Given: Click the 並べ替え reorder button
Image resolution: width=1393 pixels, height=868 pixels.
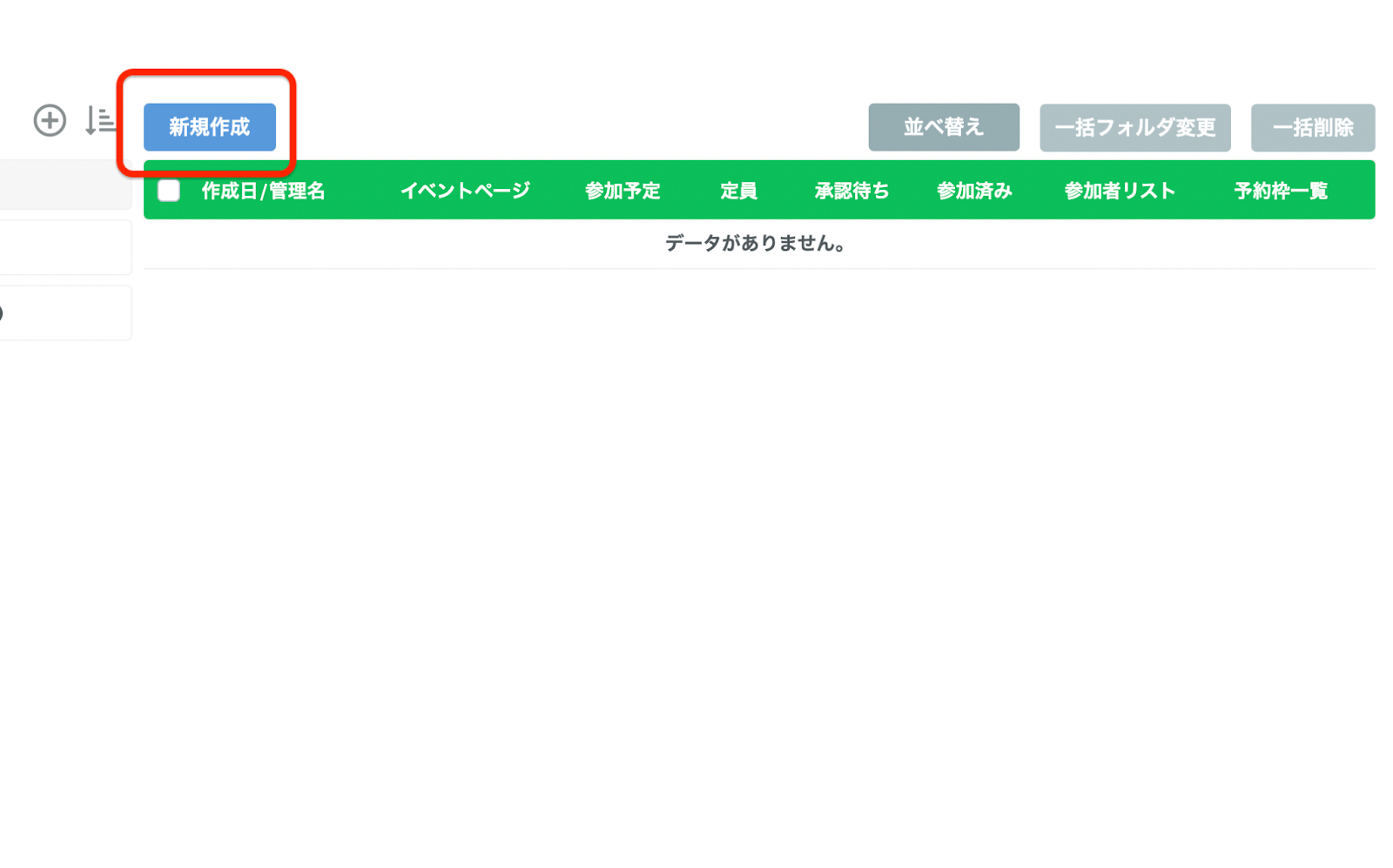Looking at the screenshot, I should pyautogui.click(x=943, y=127).
